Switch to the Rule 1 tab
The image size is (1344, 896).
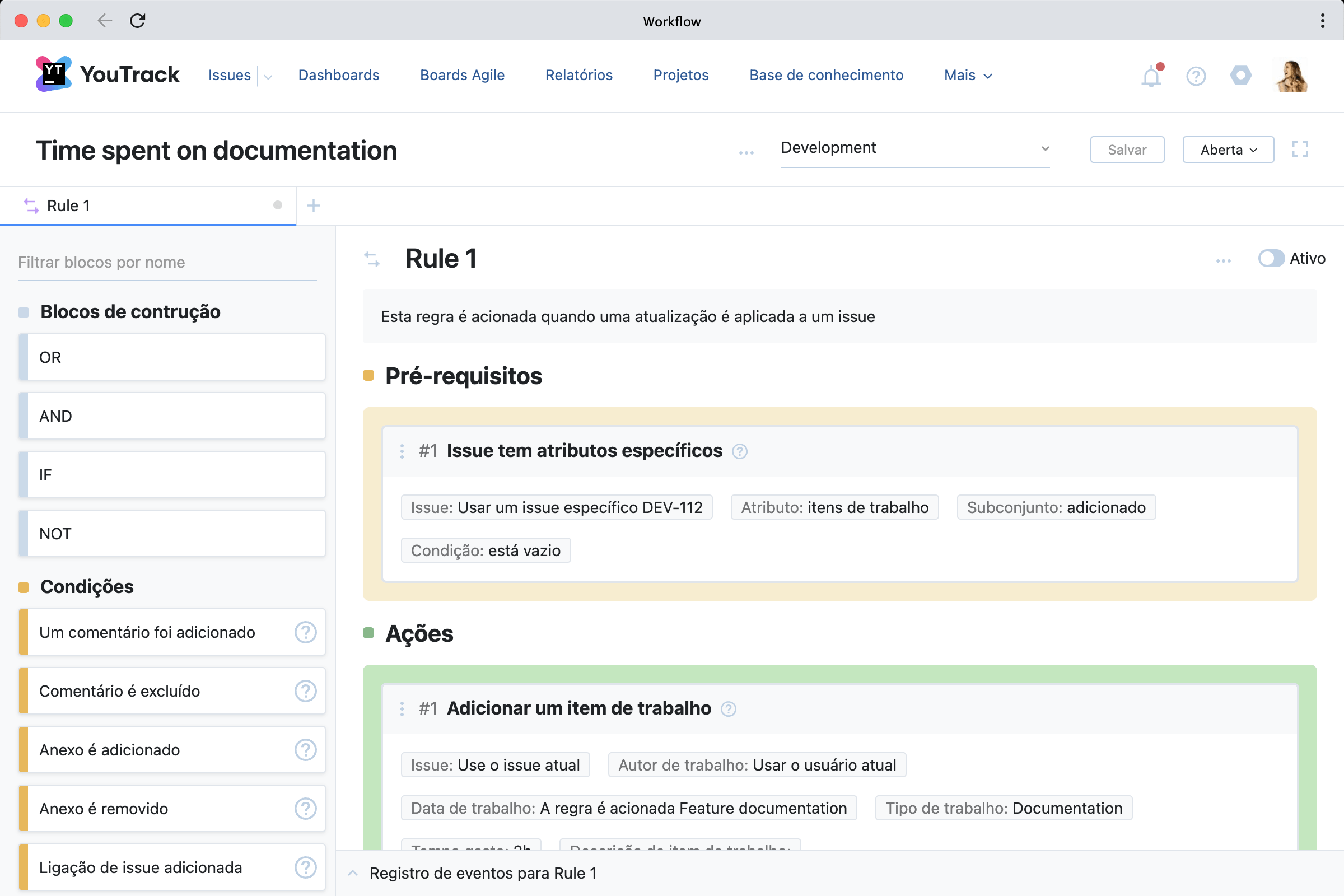[x=68, y=206]
